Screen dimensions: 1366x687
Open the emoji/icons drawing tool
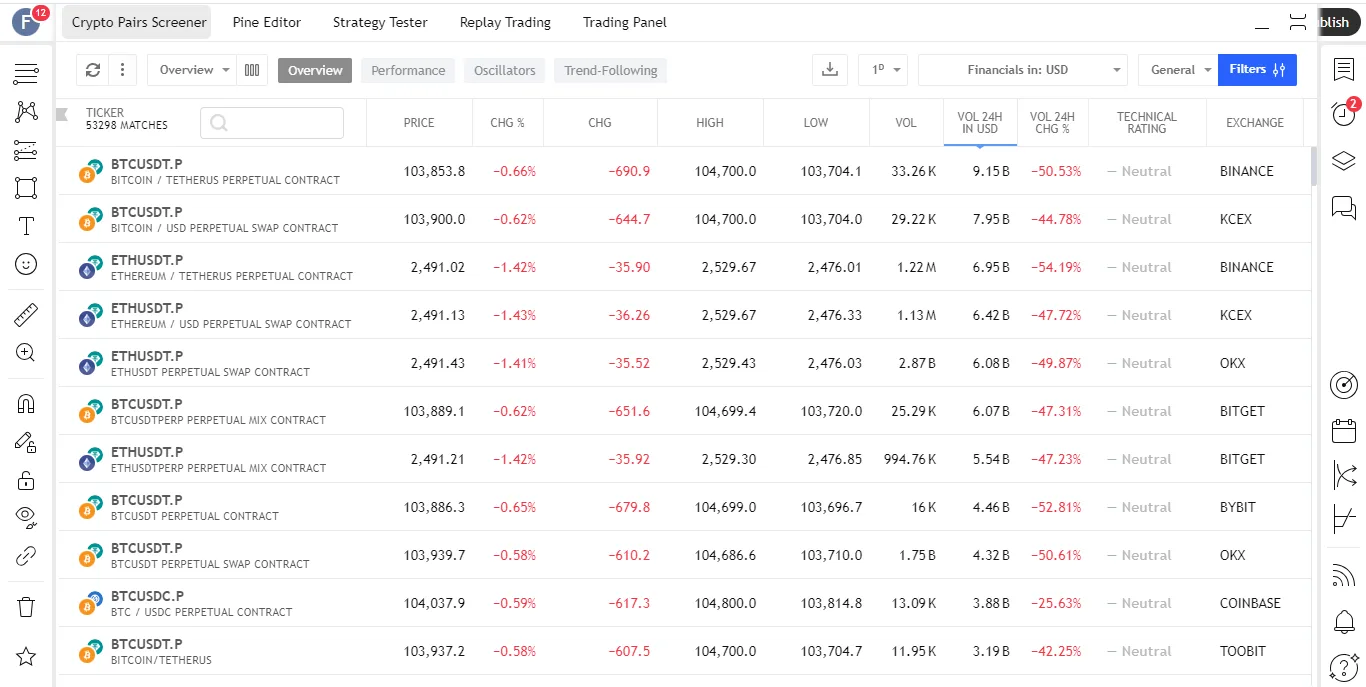tap(26, 264)
